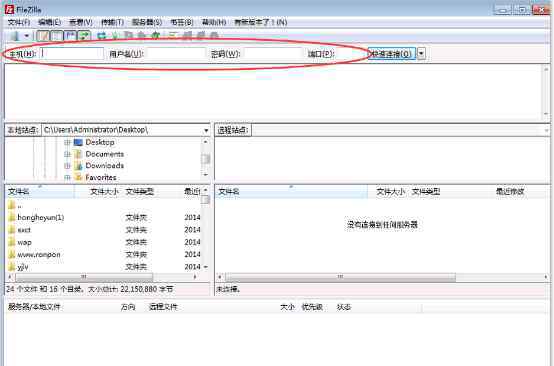Click the folder icon beside hongheyun(1)

[11, 218]
